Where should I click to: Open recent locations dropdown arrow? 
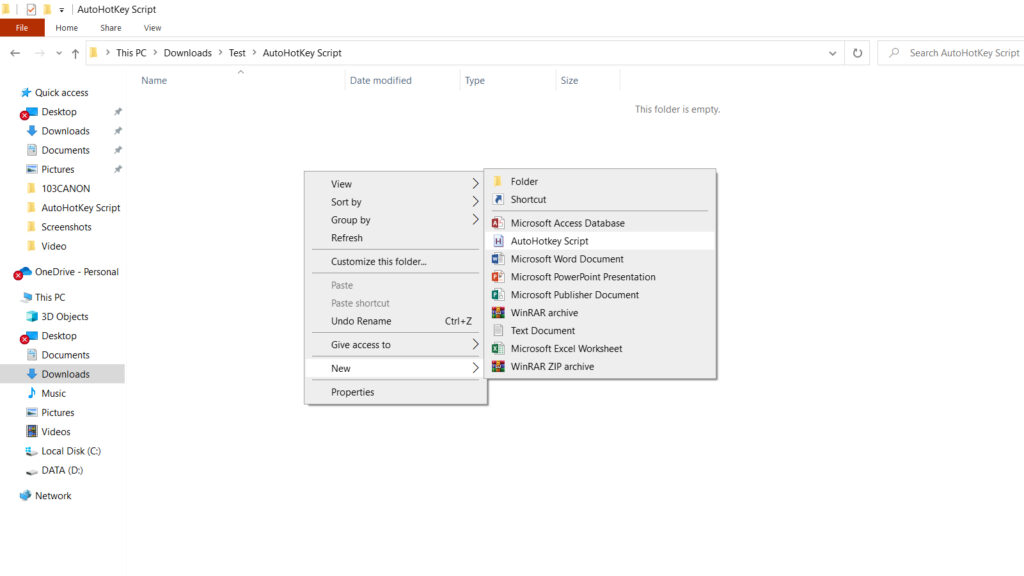[x=59, y=53]
